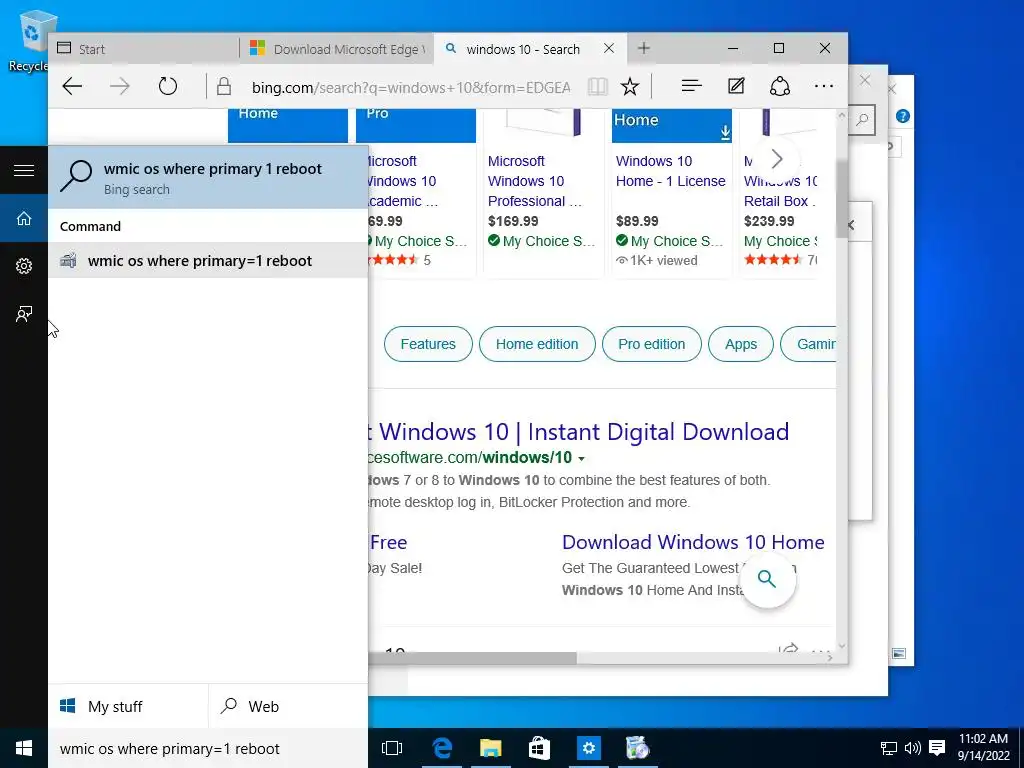Switch to My stuff search filter

[128, 706]
